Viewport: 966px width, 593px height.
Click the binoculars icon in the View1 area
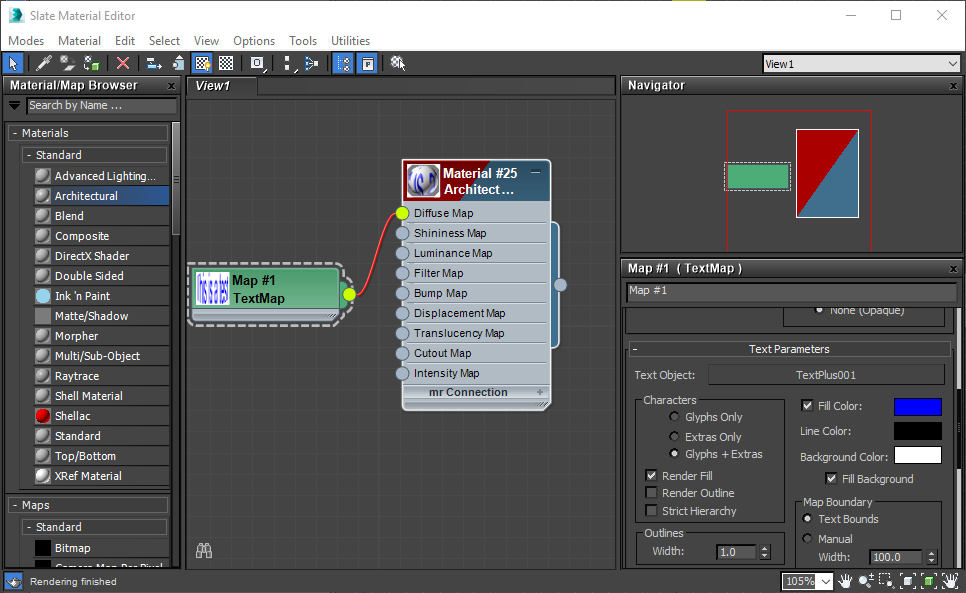click(x=204, y=550)
